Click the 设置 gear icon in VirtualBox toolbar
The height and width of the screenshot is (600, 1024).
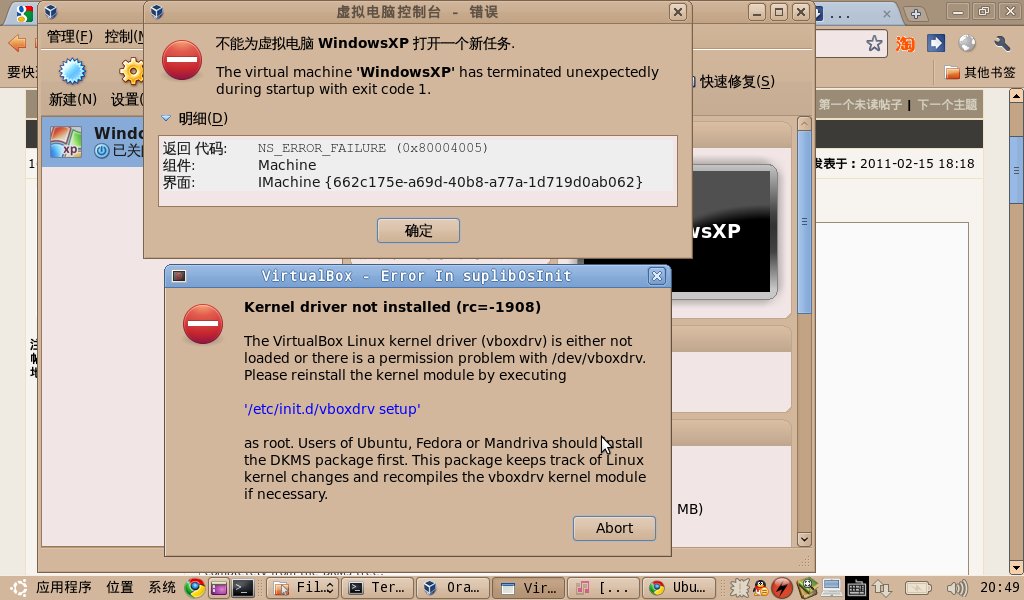[x=132, y=72]
